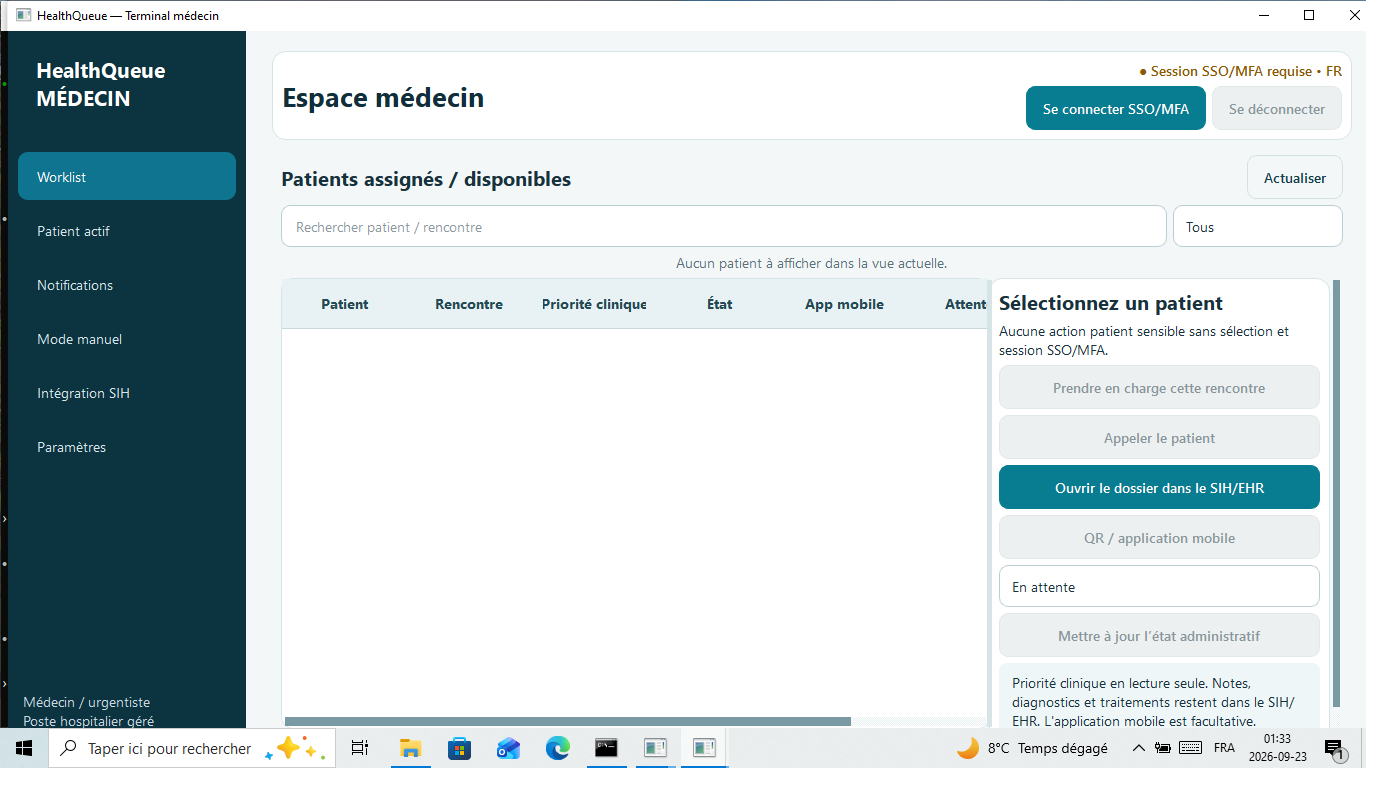1386x788 pixels.
Task: Click QR / application mobile button
Action: (1159, 538)
